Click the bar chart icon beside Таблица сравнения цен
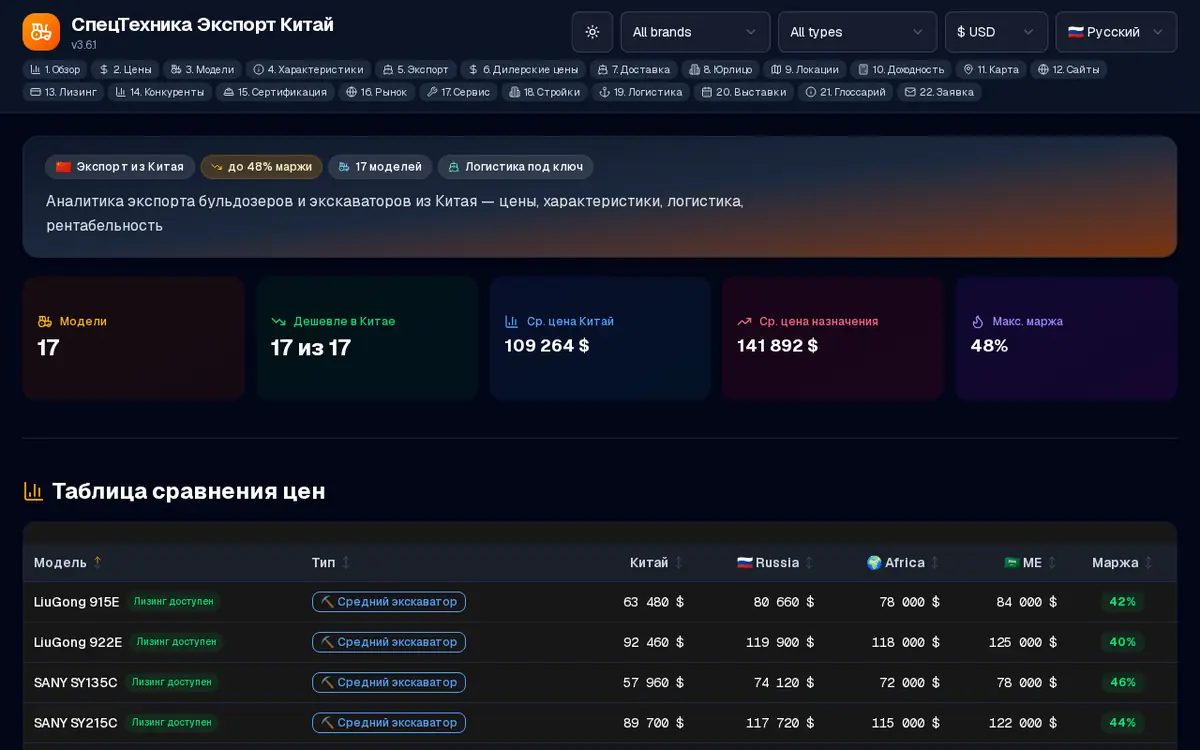Image resolution: width=1200 pixels, height=750 pixels. coord(33,491)
